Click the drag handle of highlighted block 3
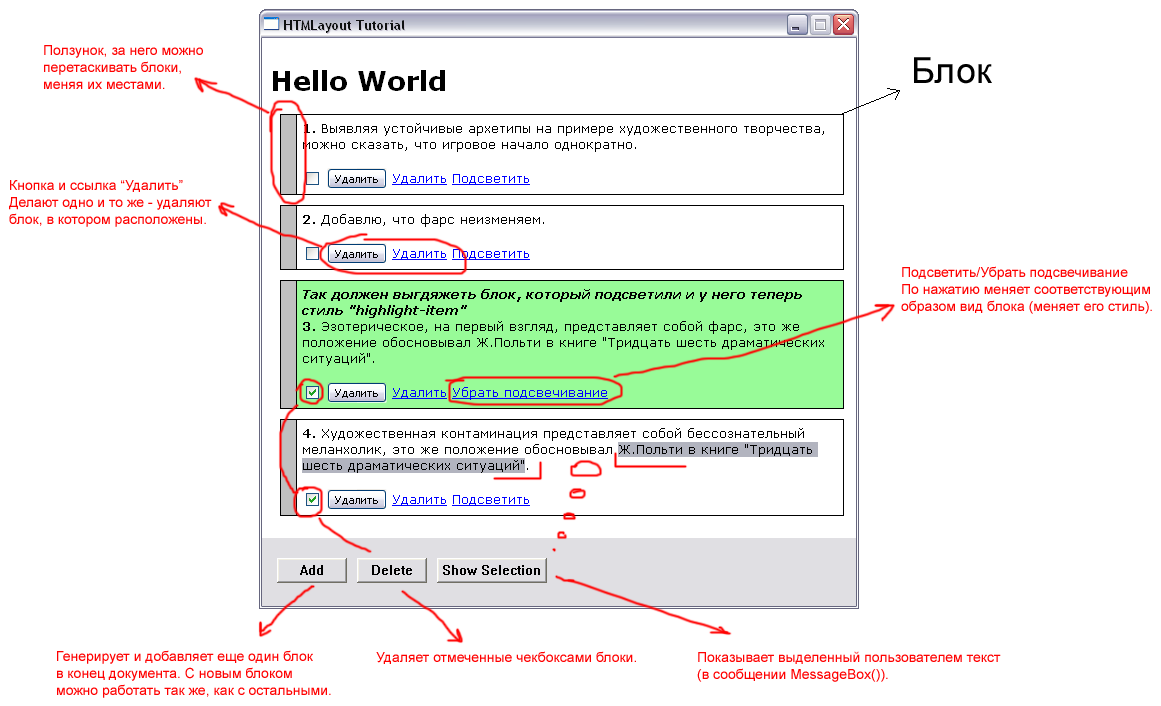The width and height of the screenshot is (1161, 706). coord(288,345)
